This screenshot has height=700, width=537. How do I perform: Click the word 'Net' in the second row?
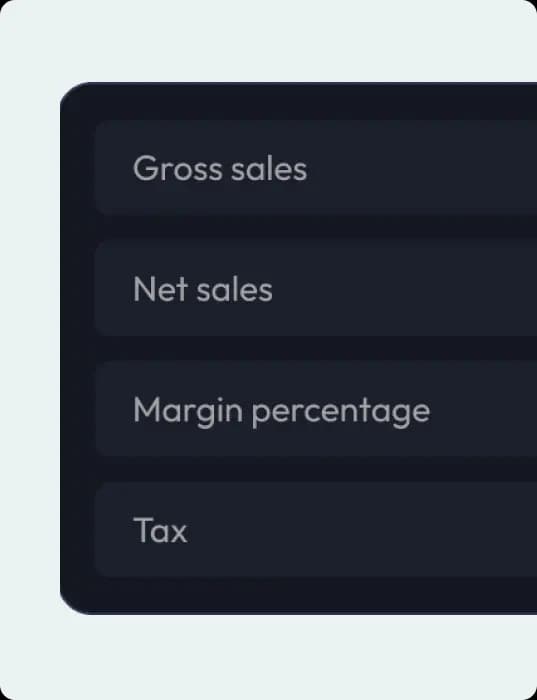[x=160, y=289]
